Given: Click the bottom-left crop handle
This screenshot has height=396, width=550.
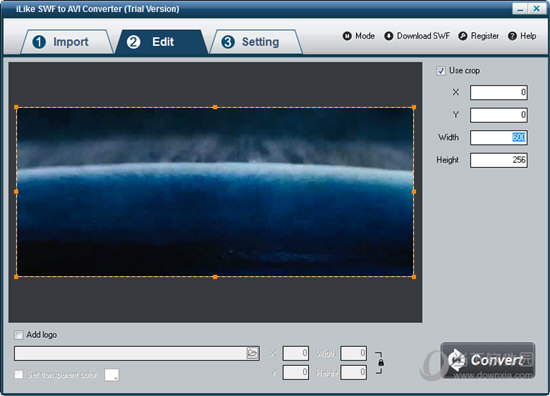Looking at the screenshot, I should (x=16, y=277).
